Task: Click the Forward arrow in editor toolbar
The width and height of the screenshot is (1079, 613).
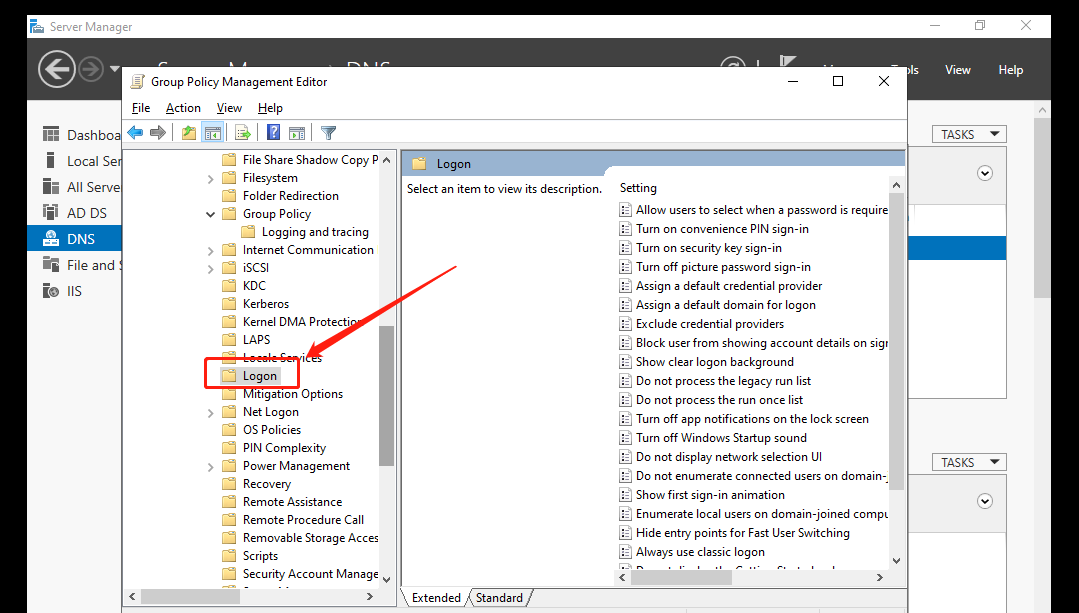Action: (x=158, y=133)
